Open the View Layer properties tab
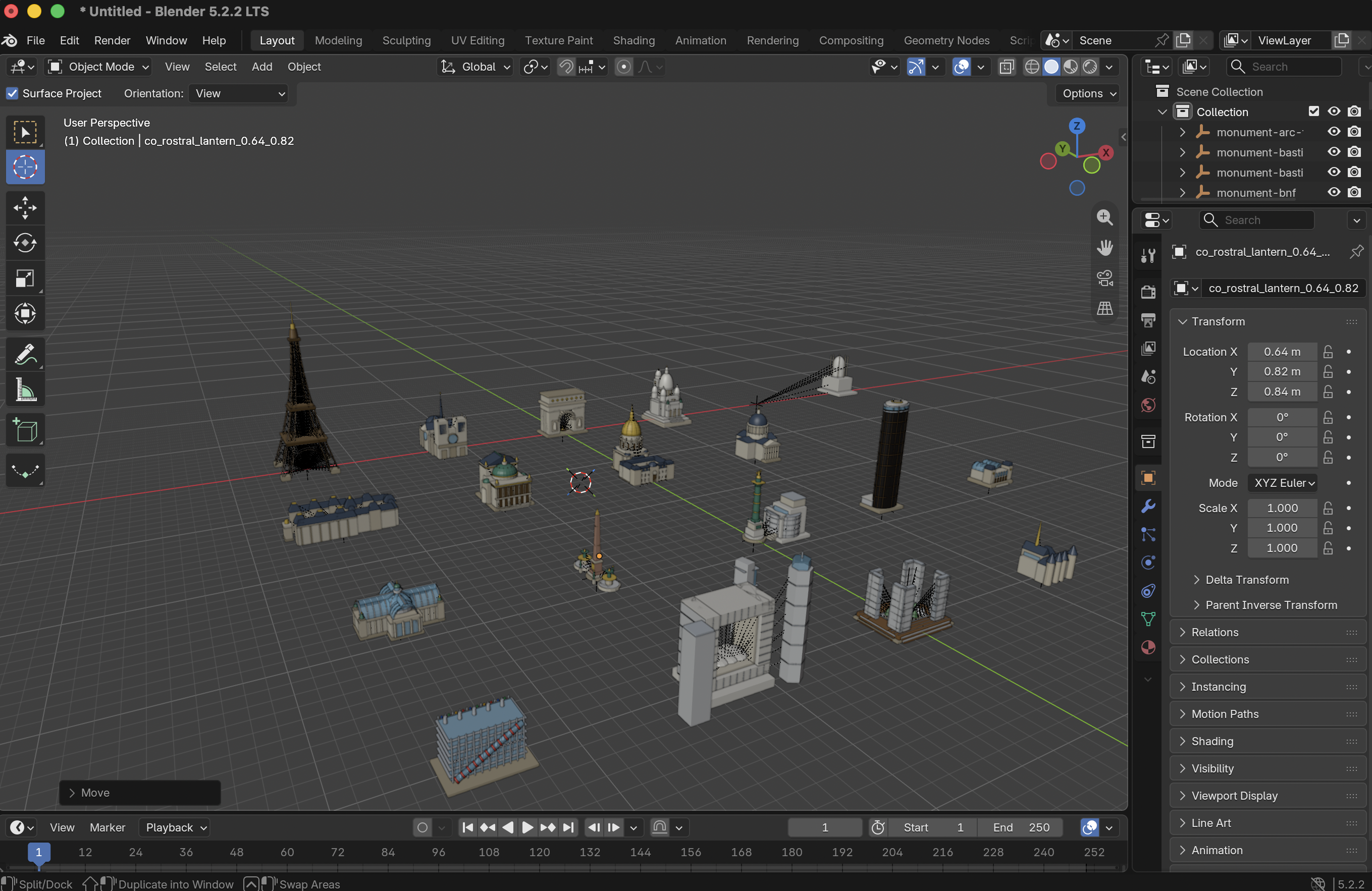Screen dimensions: 1372x891 (1148, 348)
